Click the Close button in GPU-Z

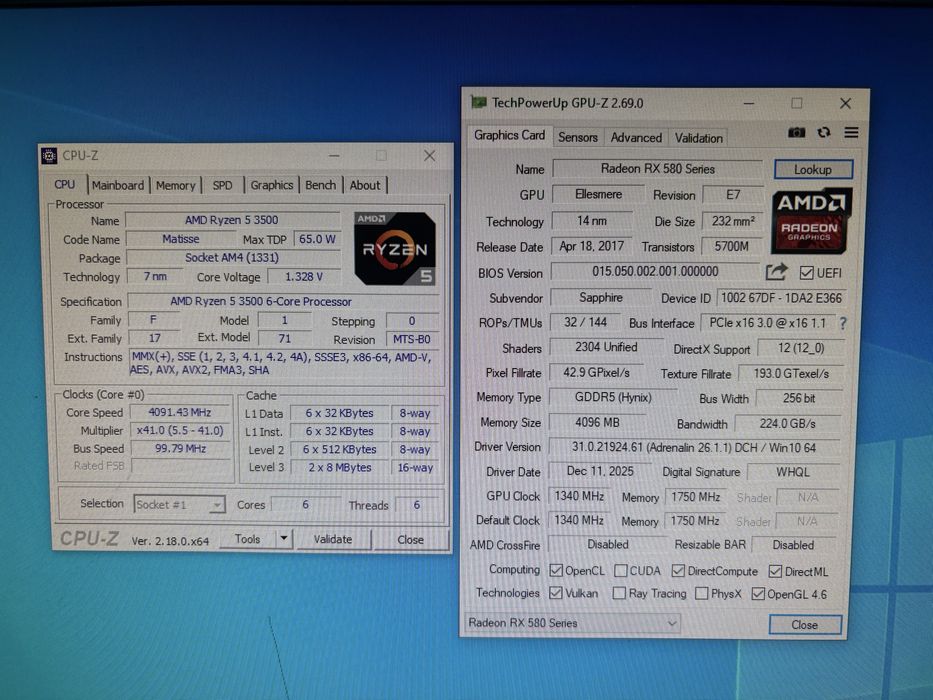[805, 625]
